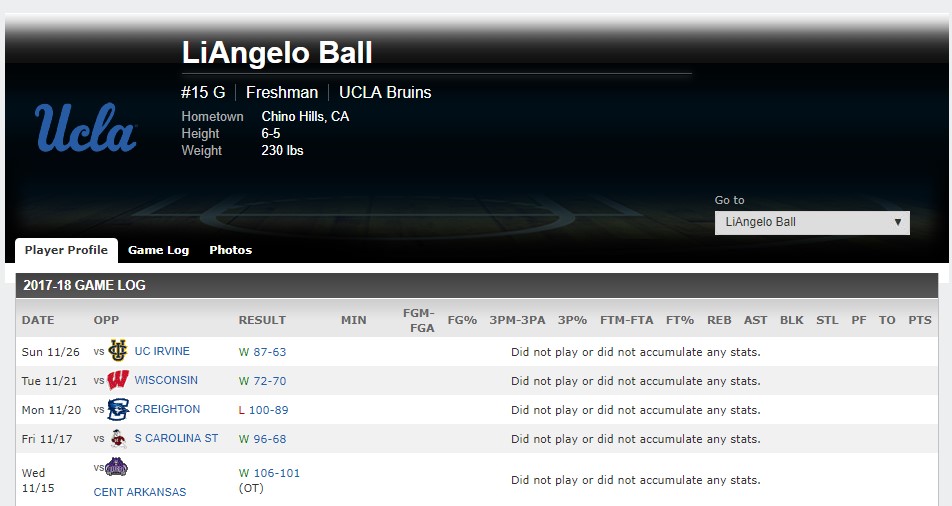The height and width of the screenshot is (506, 952).
Task: Select the Player Profile tab
Action: pyautogui.click(x=66, y=250)
